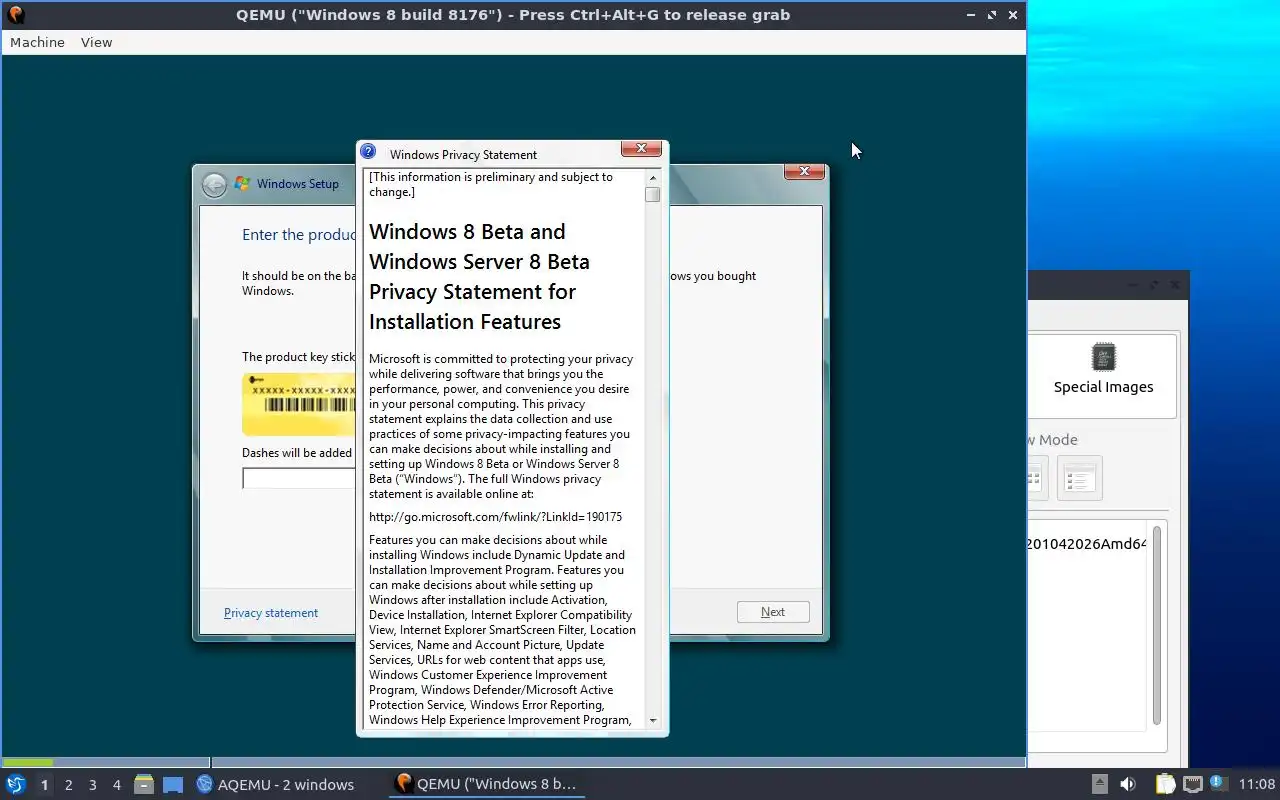
Task: Open the volume control tray icon
Action: [1128, 784]
